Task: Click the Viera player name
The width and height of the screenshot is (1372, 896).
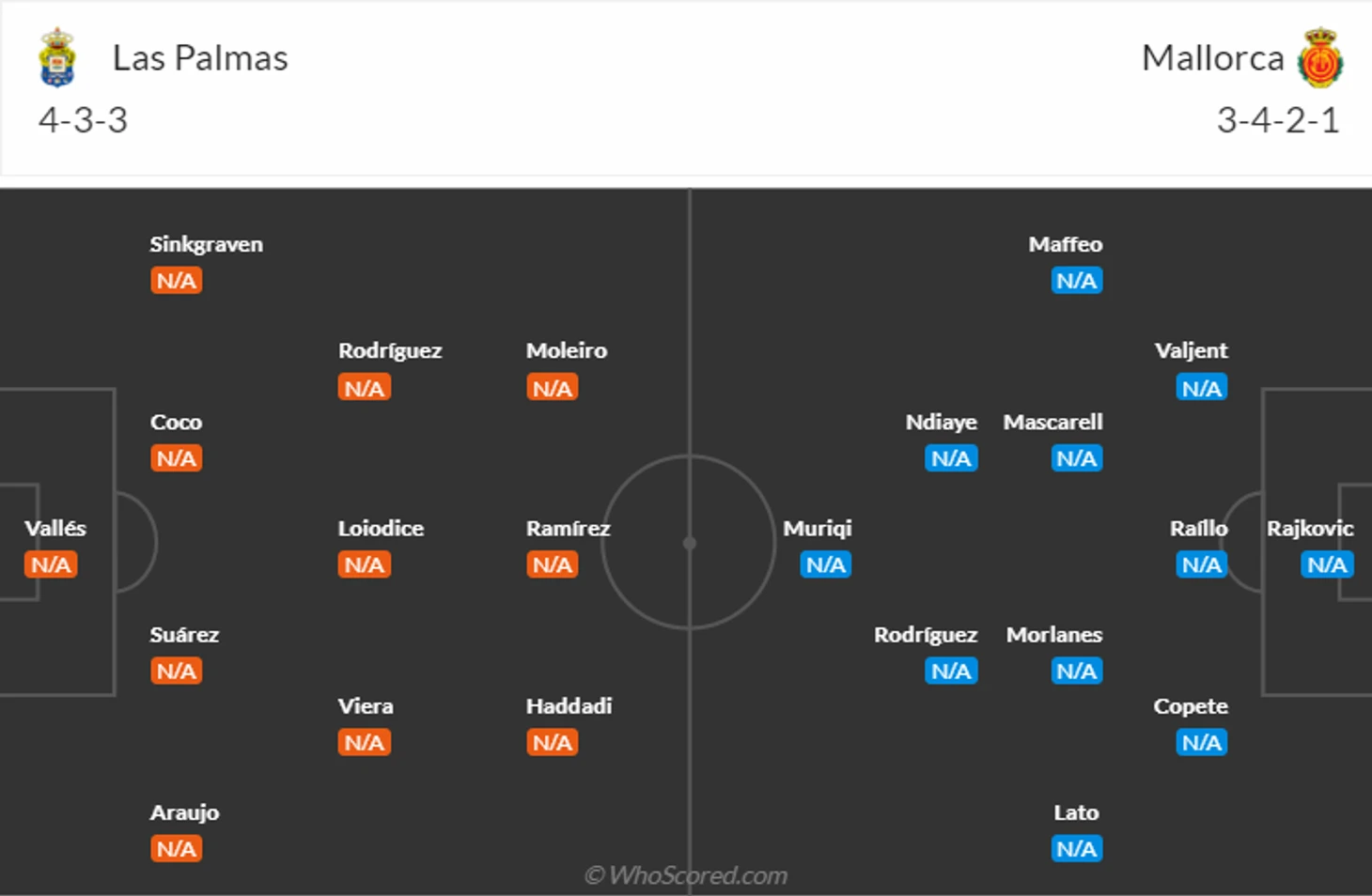Action: click(x=366, y=706)
